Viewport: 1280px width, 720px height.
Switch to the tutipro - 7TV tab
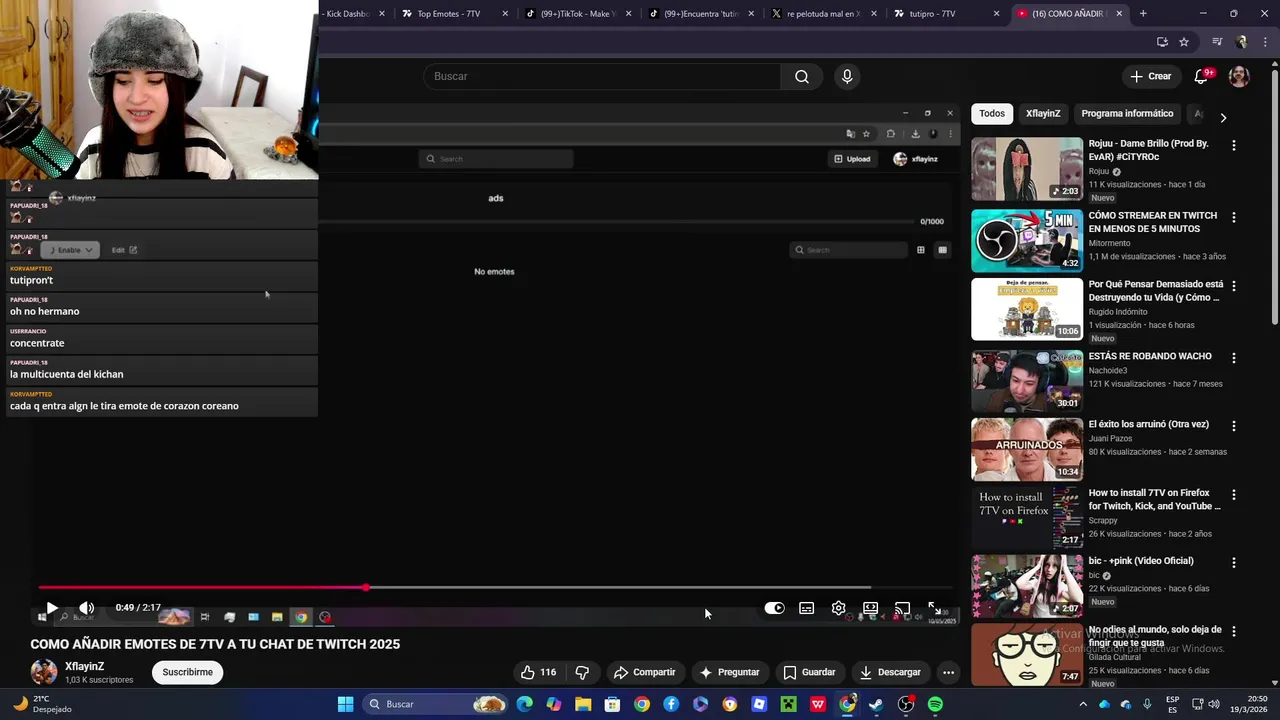tap(943, 14)
